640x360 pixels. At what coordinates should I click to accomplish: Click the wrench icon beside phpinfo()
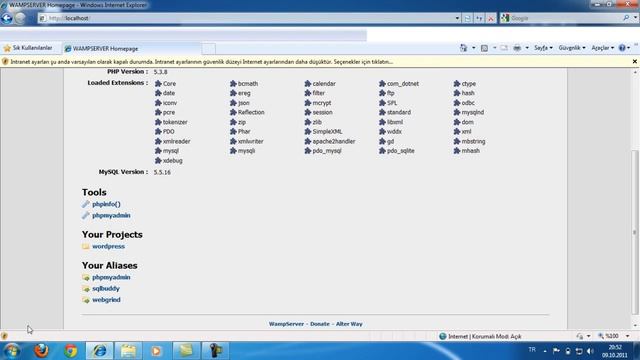tap(86, 204)
